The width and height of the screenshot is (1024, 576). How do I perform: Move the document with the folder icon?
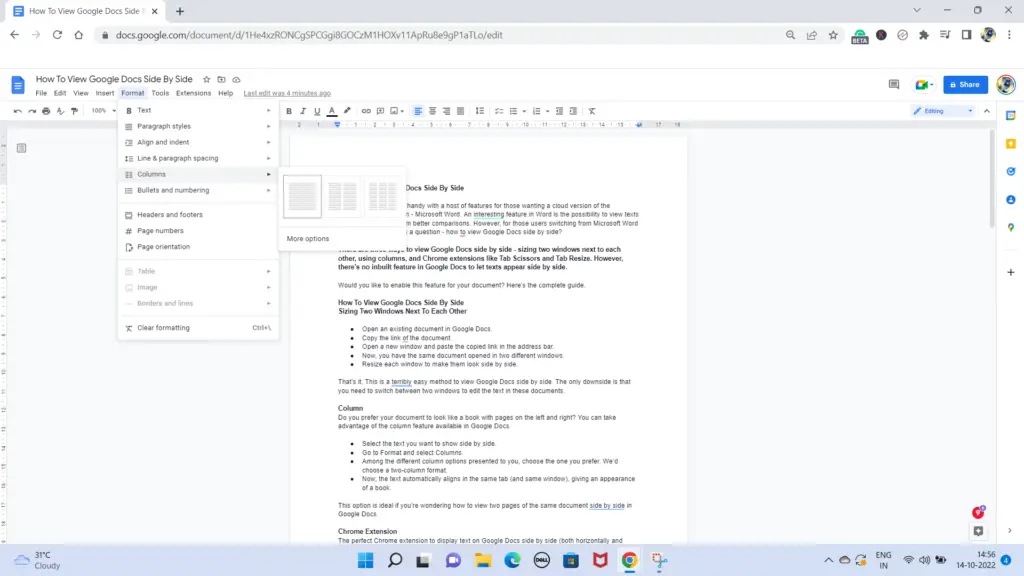(221, 80)
